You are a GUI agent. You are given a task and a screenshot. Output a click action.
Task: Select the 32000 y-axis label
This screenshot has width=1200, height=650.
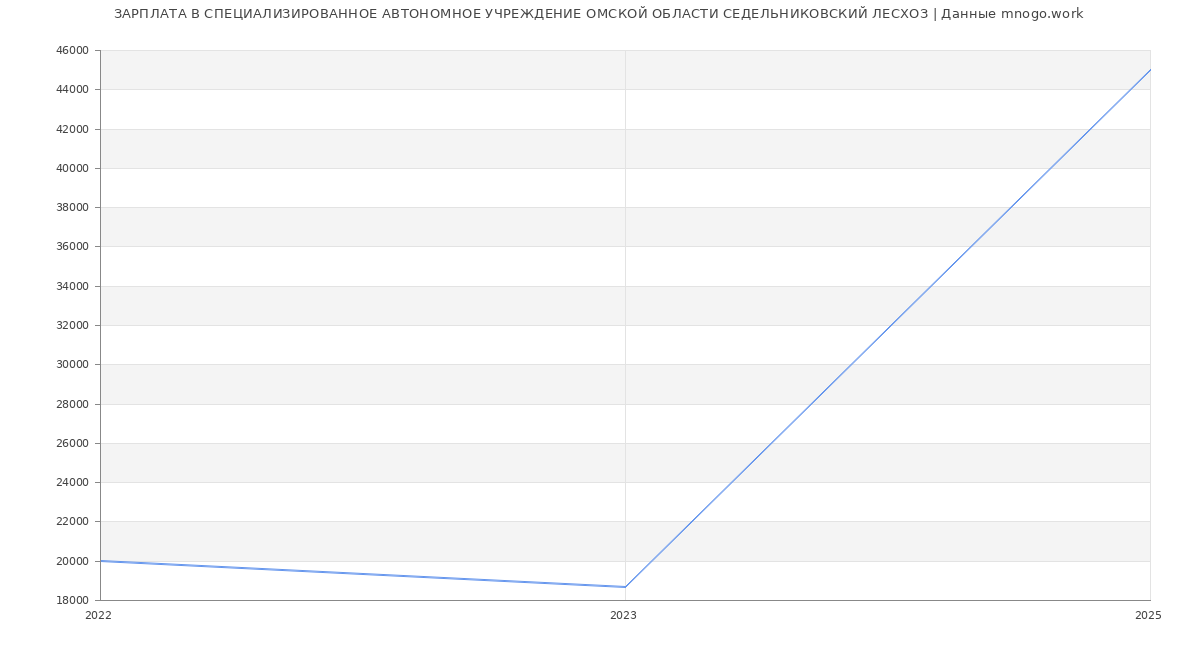coord(72,326)
